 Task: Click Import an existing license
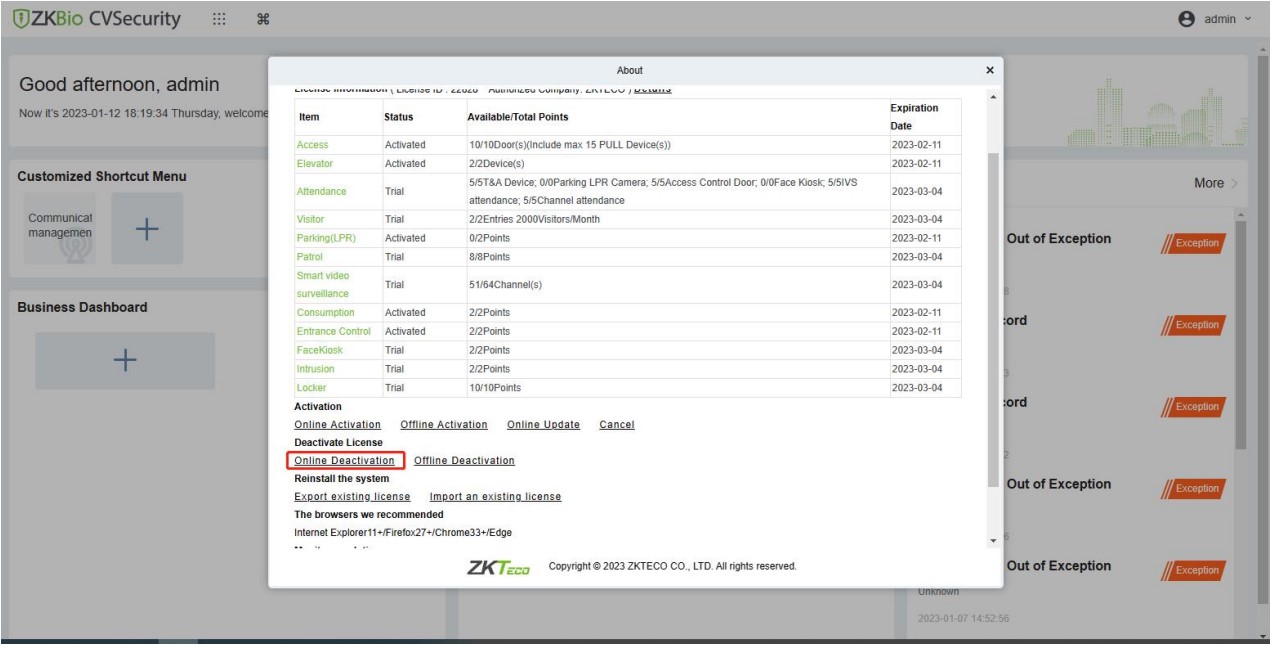[495, 497]
